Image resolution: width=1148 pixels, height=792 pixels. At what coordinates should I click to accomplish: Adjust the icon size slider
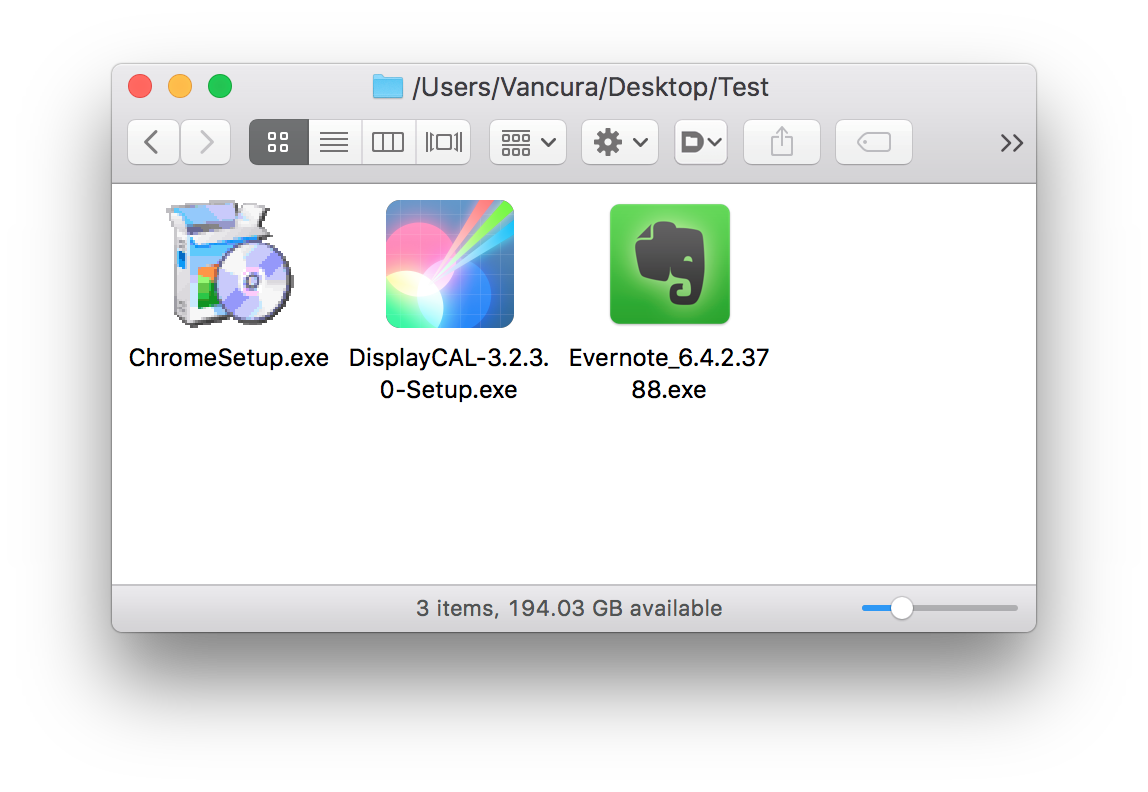click(903, 607)
